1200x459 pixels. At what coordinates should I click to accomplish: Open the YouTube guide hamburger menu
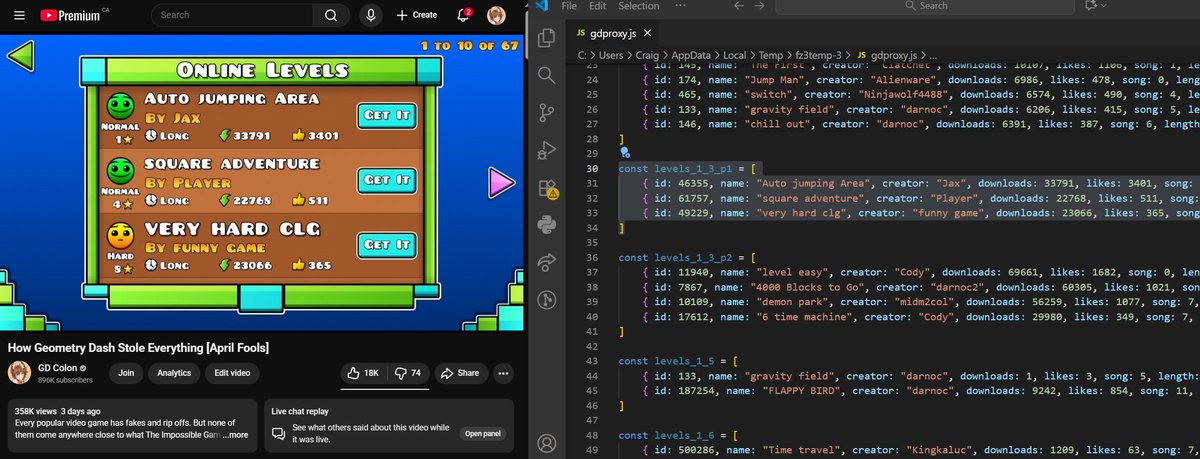pyautogui.click(x=18, y=15)
